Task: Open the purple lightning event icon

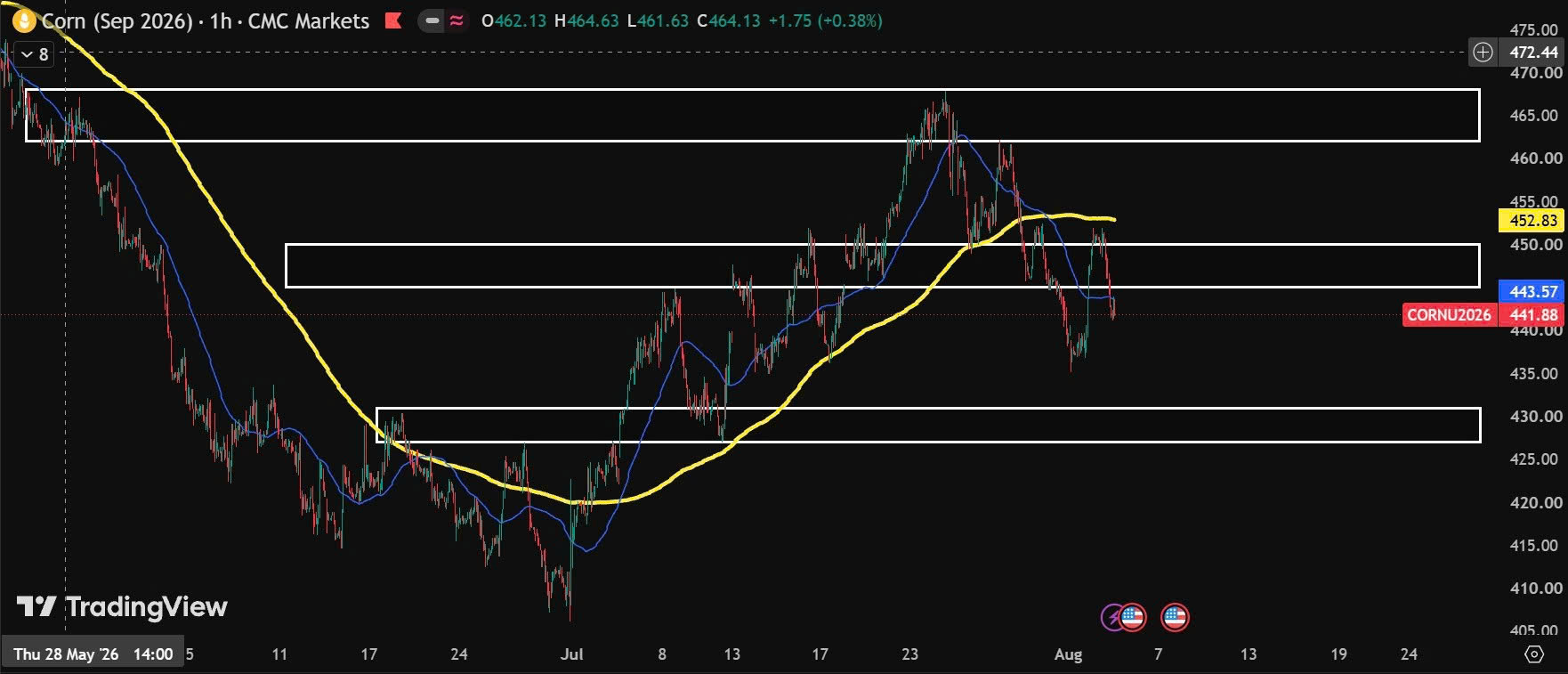Action: point(1111,617)
